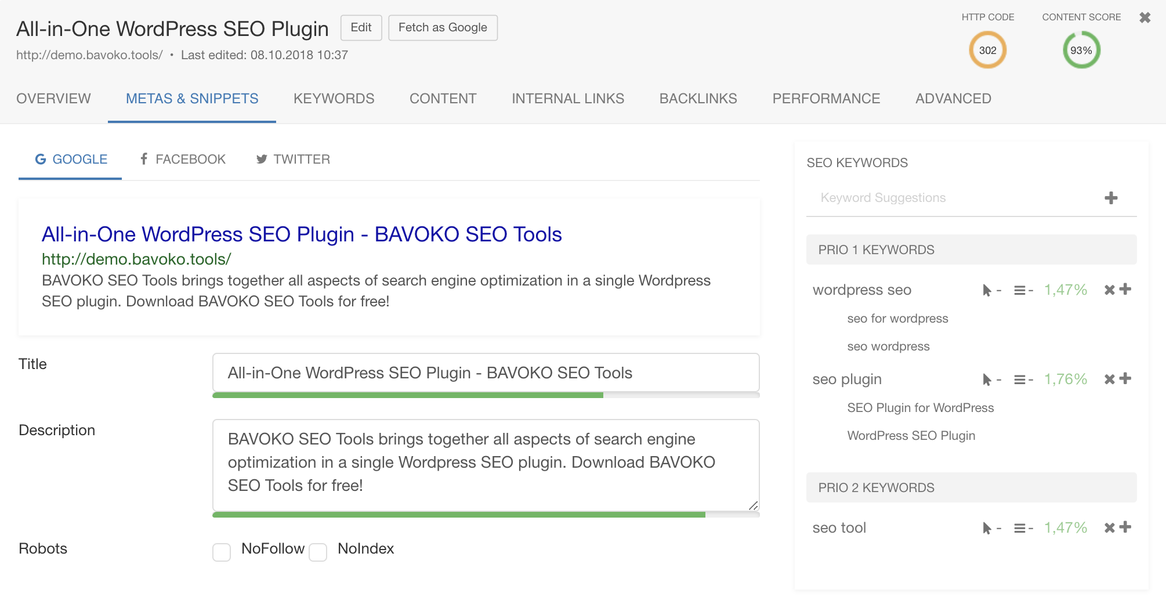The image size is (1166, 600).
Task: Switch to the Keywords tab
Action: [x=334, y=98]
